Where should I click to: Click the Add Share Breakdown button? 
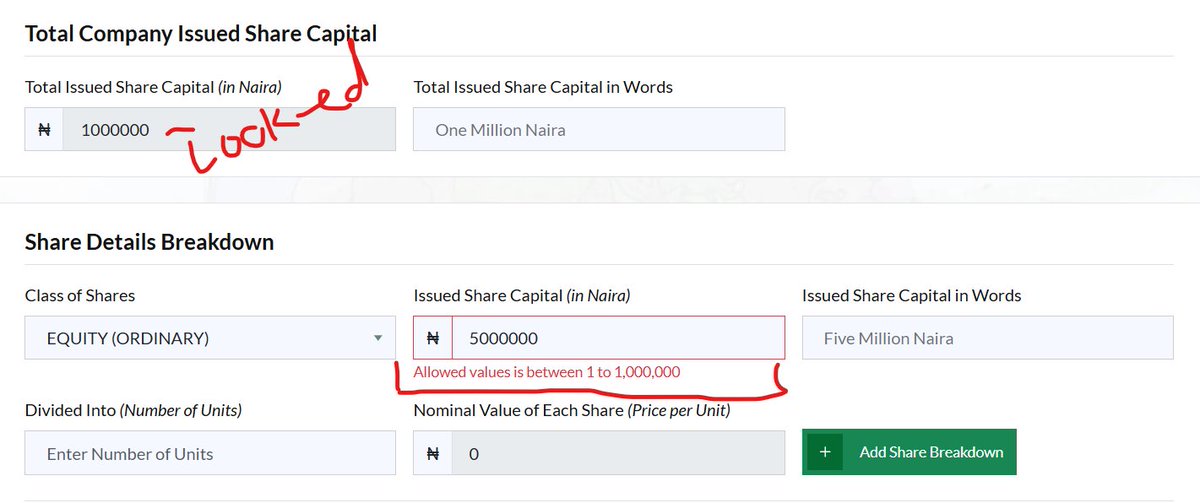(909, 452)
